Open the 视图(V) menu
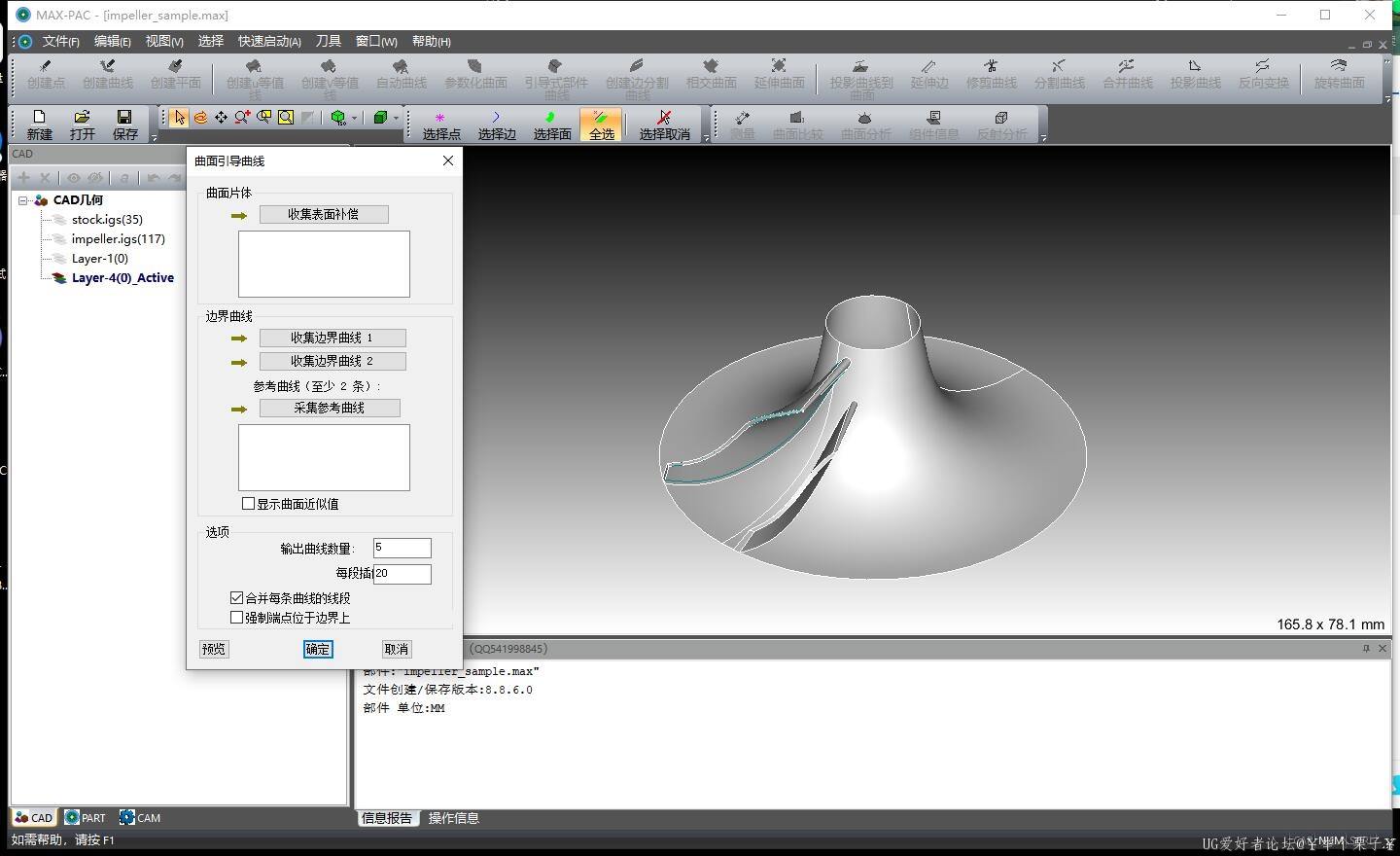Viewport: 1400px width, 856px height. tap(164, 41)
